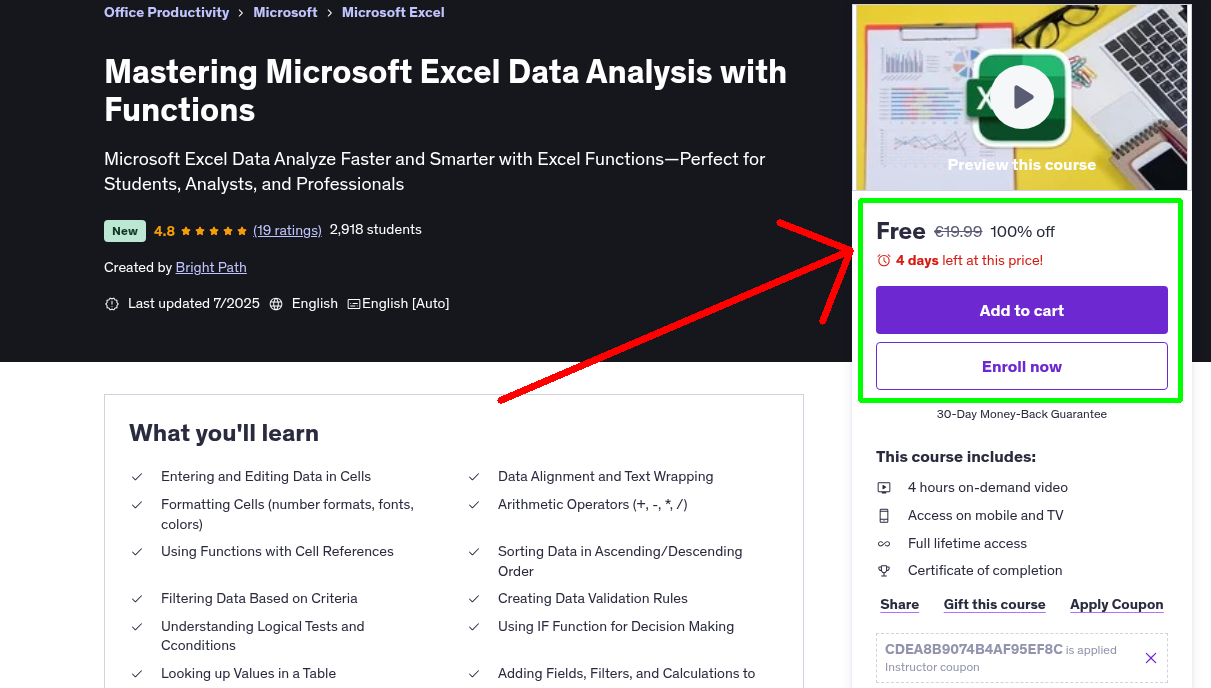Click the 2,918 students text
The height and width of the screenshot is (688, 1211).
(x=376, y=229)
